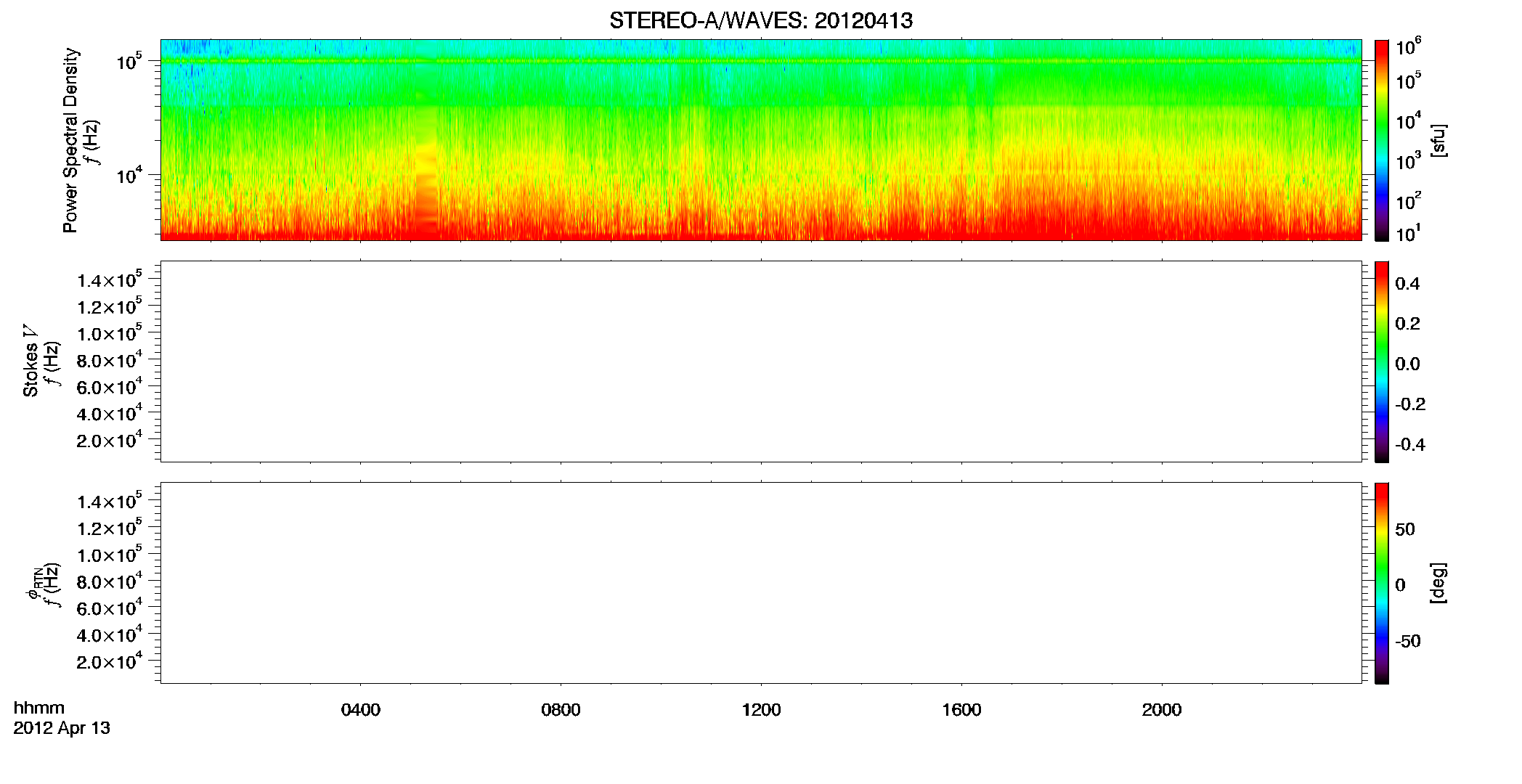Click the power spectral density color bar

pos(1382,140)
